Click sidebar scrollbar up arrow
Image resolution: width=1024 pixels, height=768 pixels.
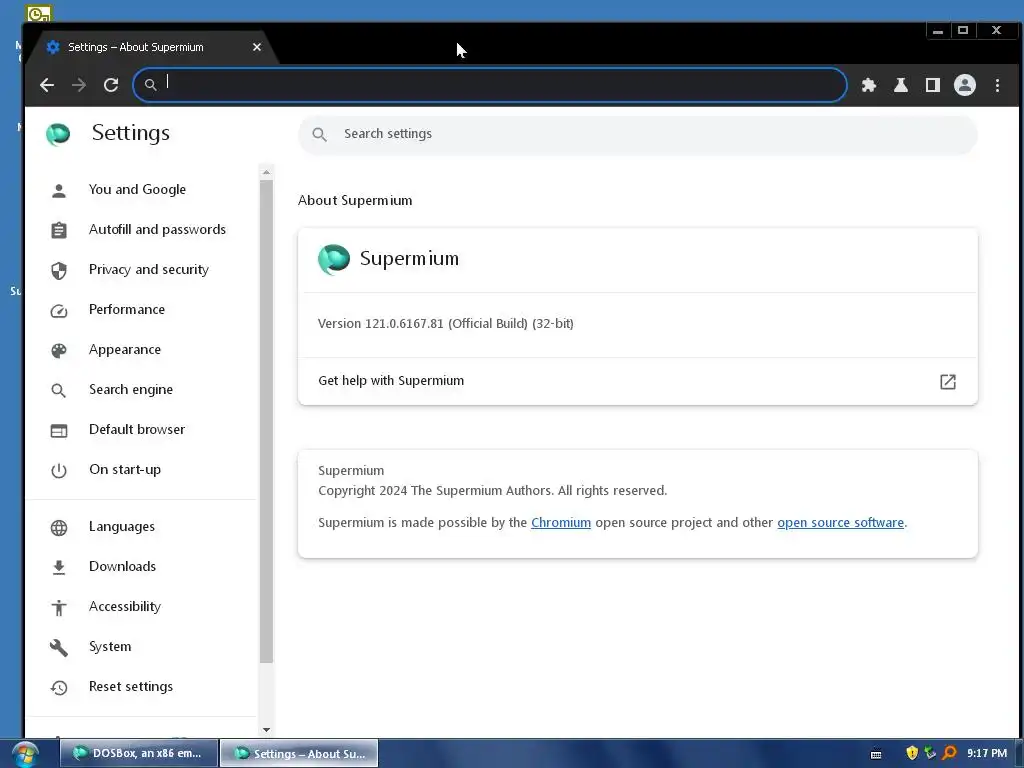click(x=266, y=172)
